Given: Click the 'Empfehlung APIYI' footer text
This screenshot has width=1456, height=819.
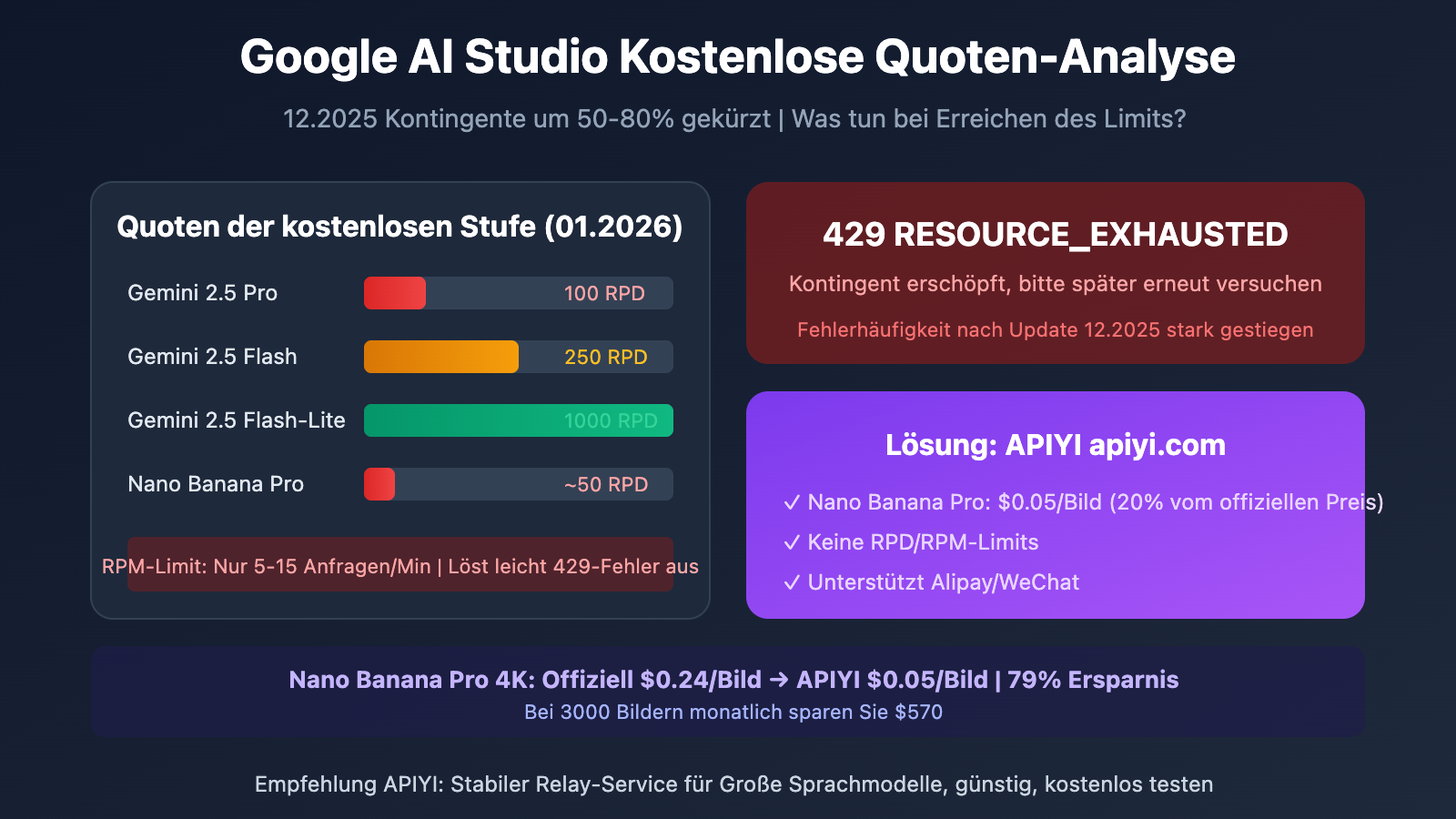Looking at the screenshot, I should click(733, 784).
